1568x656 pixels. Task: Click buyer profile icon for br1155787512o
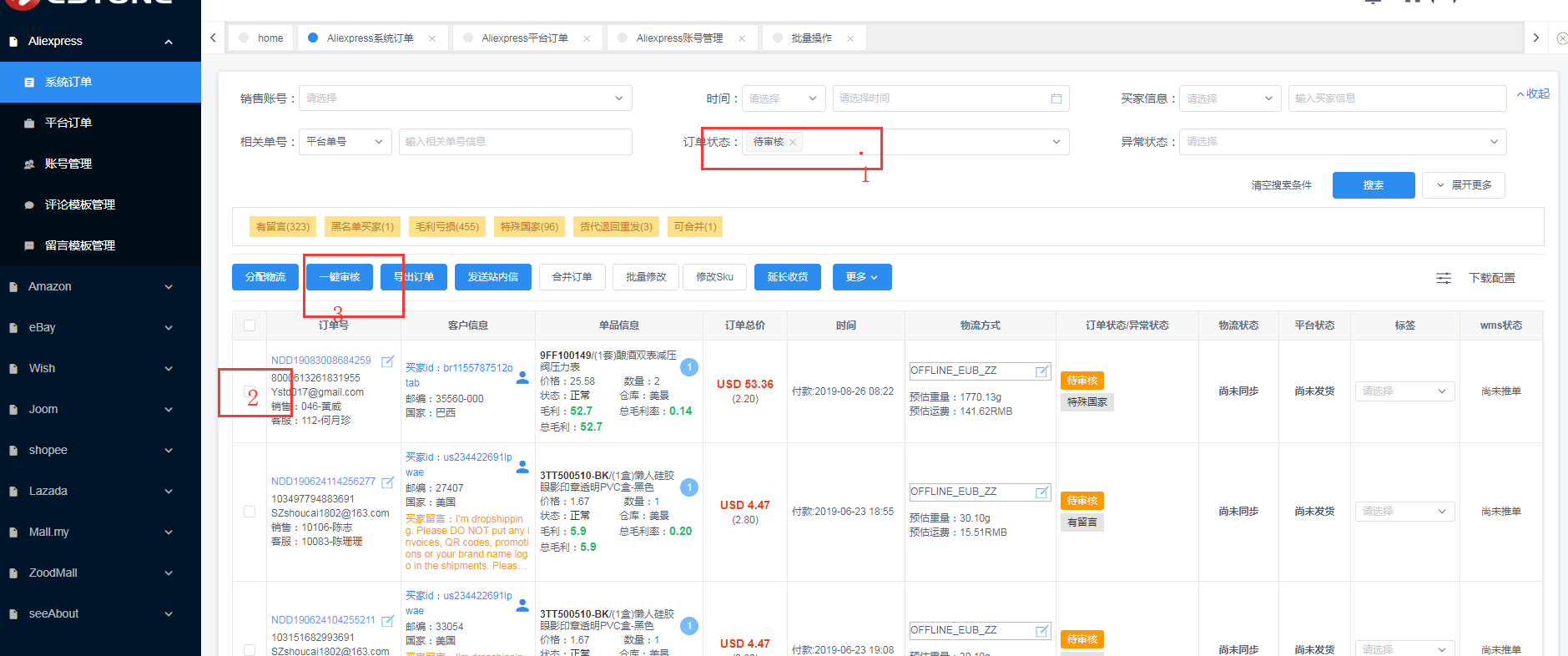[522, 377]
